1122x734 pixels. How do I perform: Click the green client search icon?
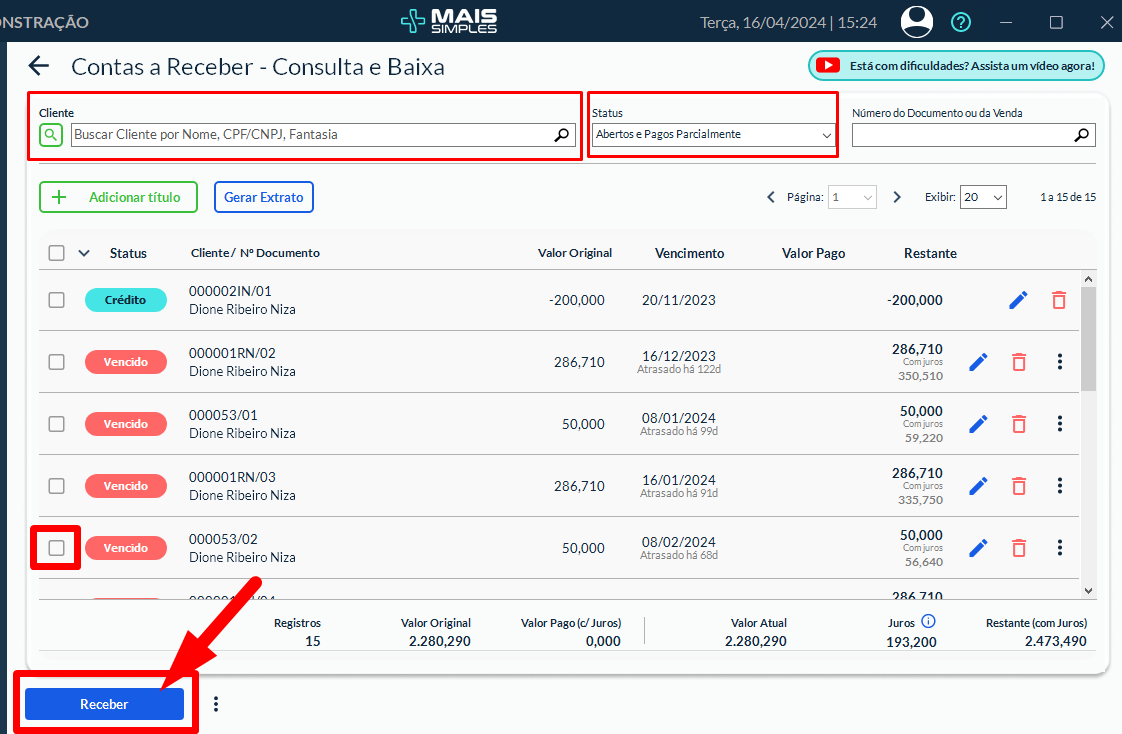(51, 135)
